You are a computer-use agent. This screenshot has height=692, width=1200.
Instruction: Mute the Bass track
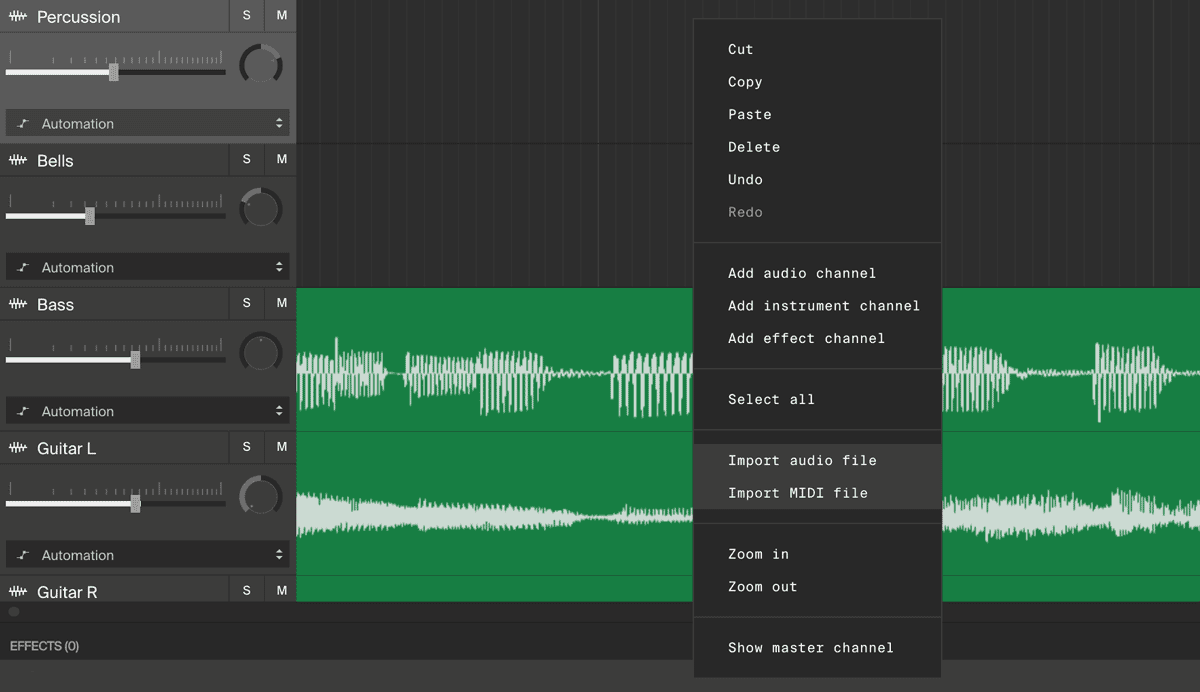coord(282,303)
